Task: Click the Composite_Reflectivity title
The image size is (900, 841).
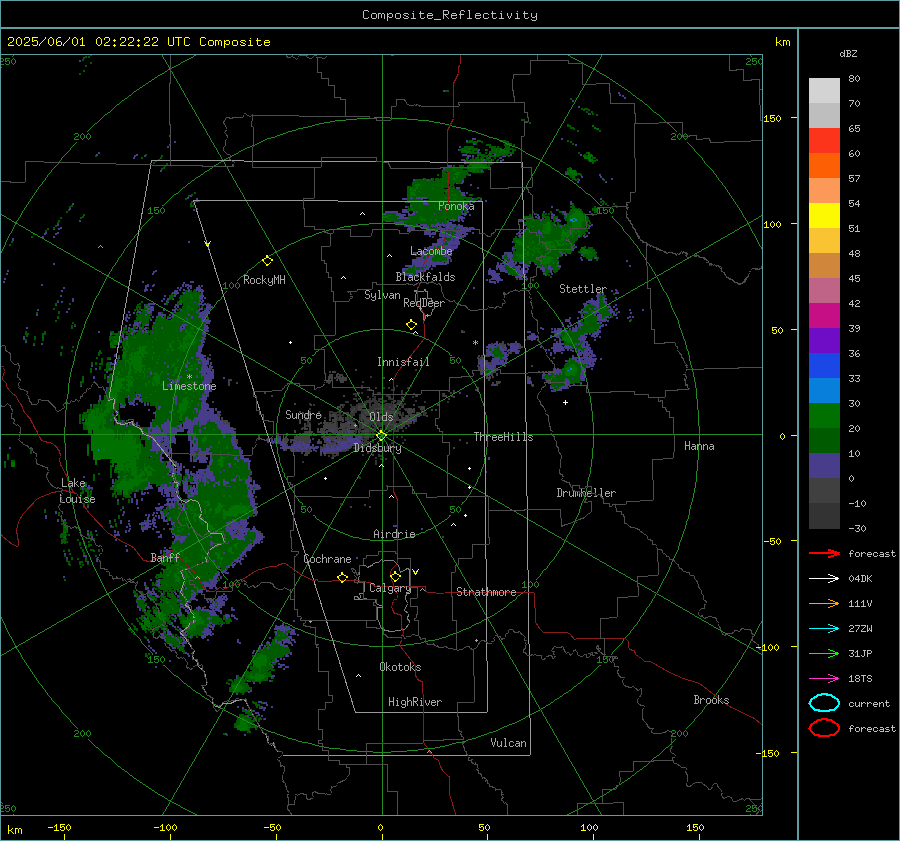Action: click(450, 15)
